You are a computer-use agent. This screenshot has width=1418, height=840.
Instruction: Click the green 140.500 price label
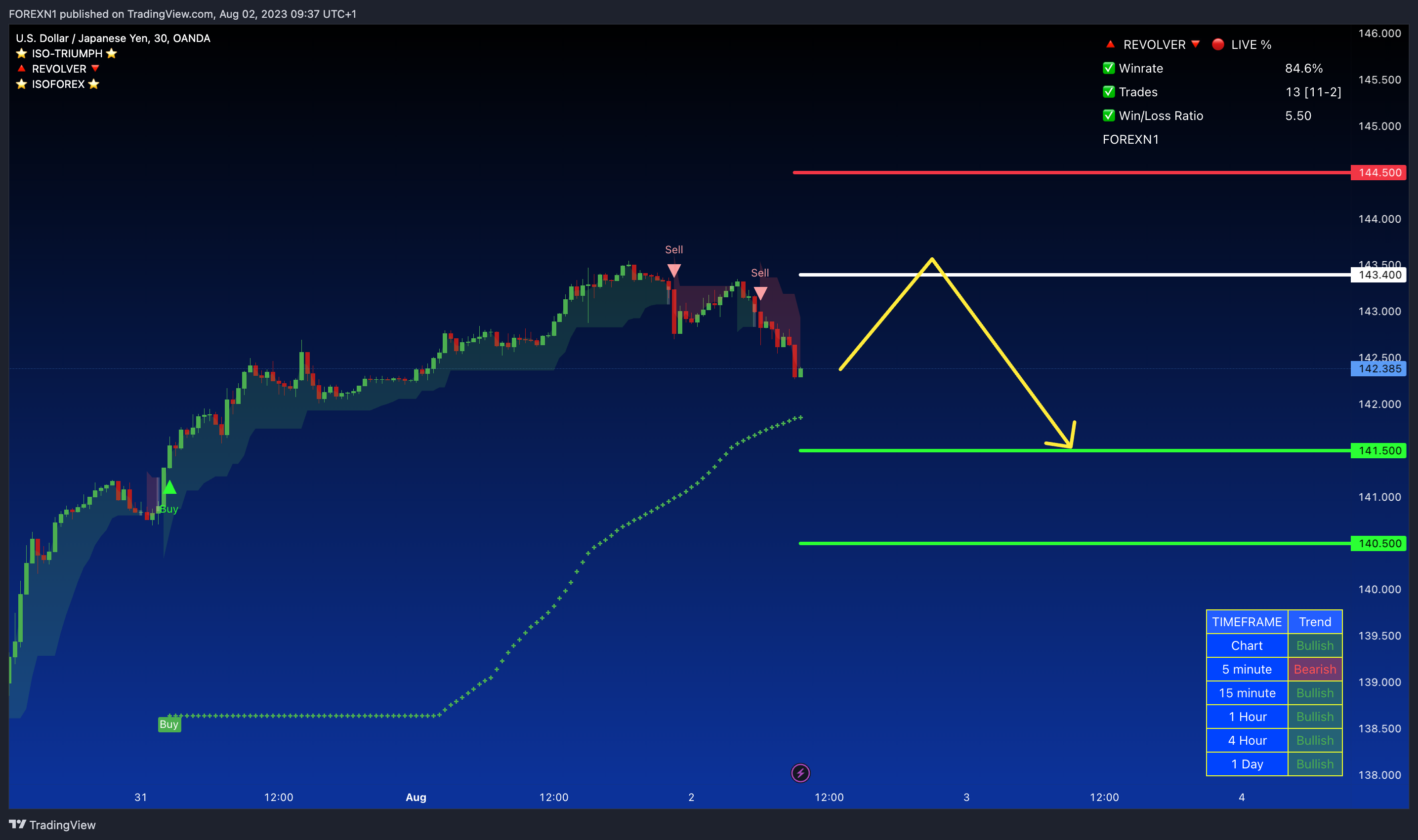(1379, 543)
